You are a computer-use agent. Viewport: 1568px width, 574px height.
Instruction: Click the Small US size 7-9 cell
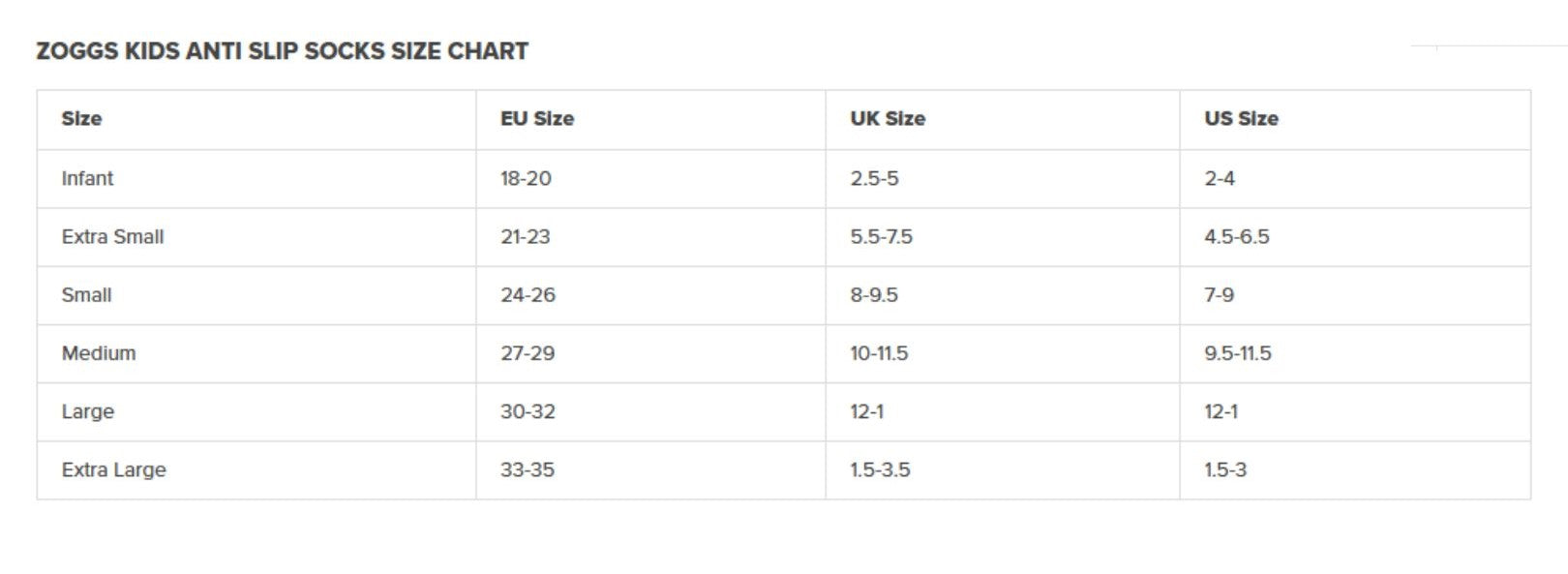(x=1219, y=295)
